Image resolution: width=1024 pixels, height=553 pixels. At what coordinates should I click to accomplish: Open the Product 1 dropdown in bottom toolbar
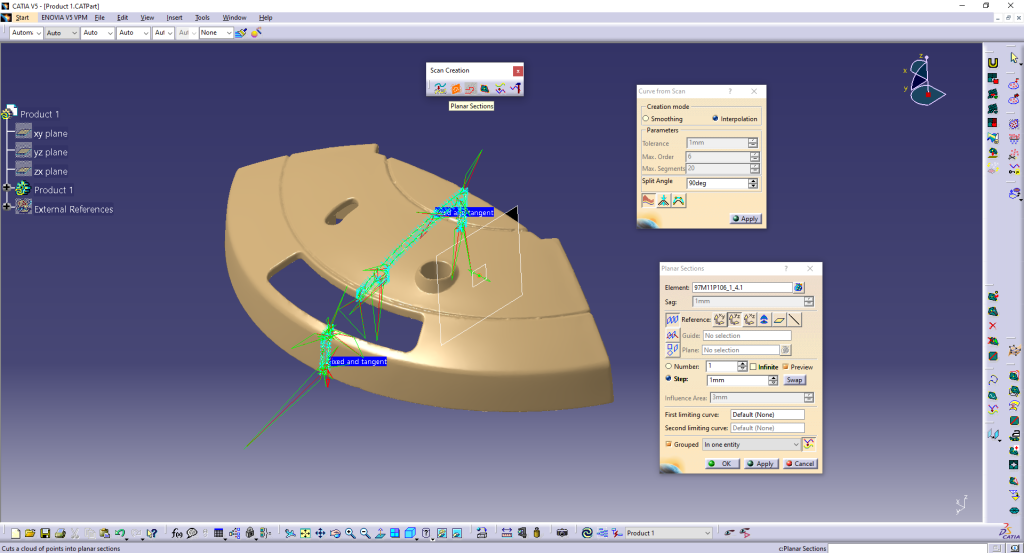[x=669, y=533]
